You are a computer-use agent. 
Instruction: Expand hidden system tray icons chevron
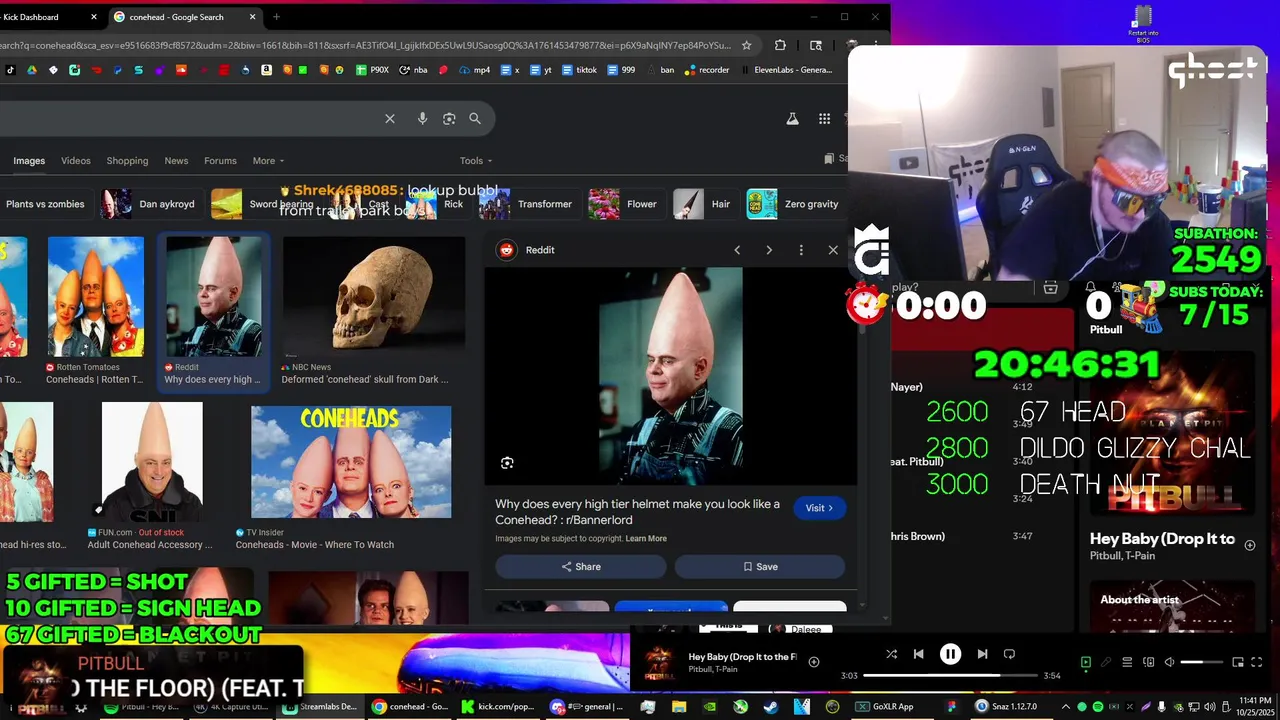coord(1065,707)
